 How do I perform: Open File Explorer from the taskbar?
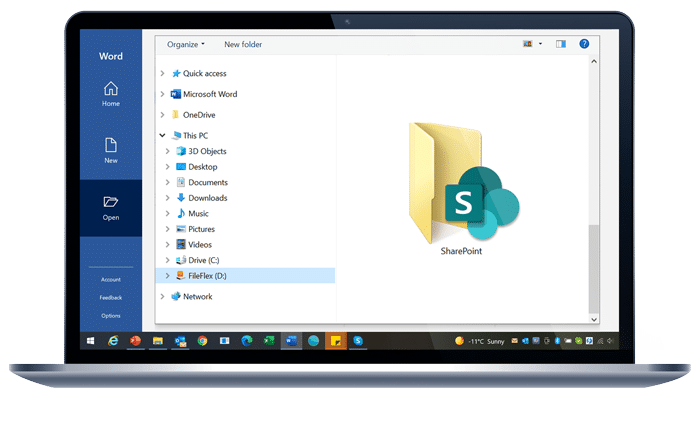pyautogui.click(x=158, y=341)
